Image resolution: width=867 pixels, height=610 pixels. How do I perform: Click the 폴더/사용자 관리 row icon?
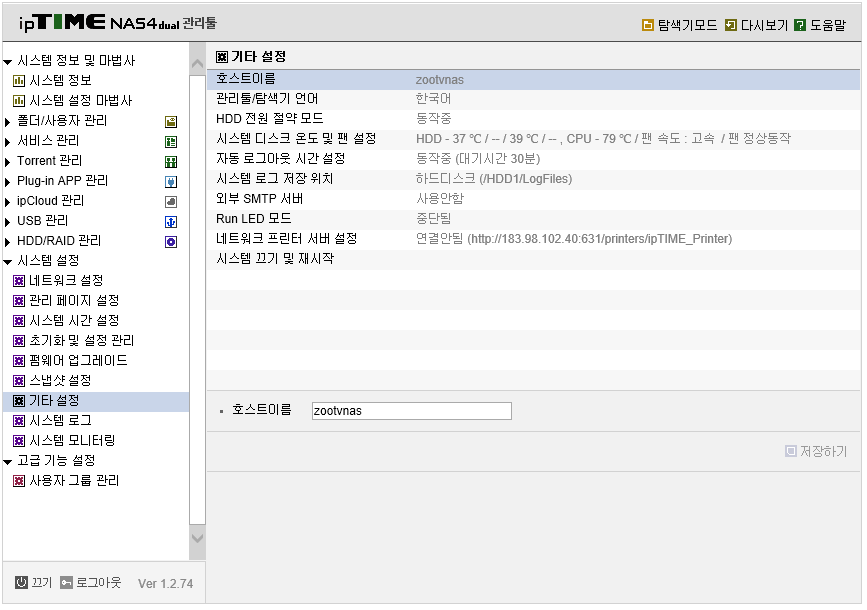[x=171, y=122]
